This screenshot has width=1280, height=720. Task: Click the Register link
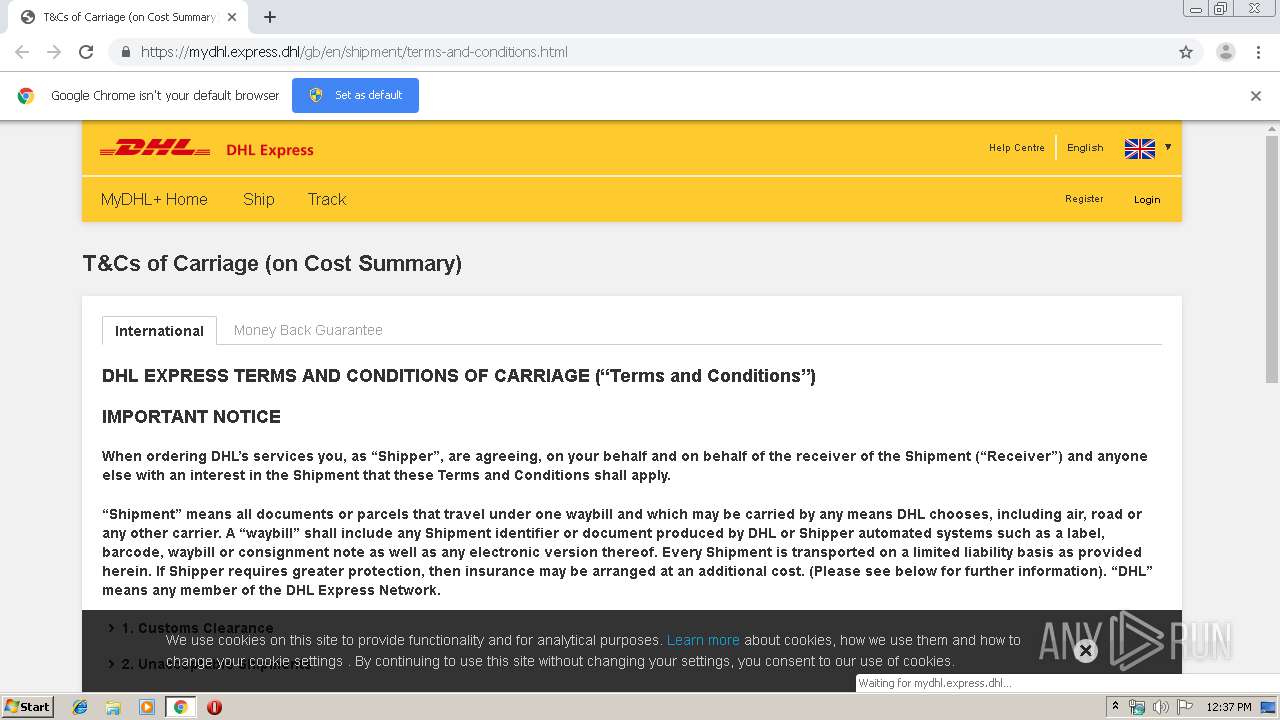tap(1084, 199)
